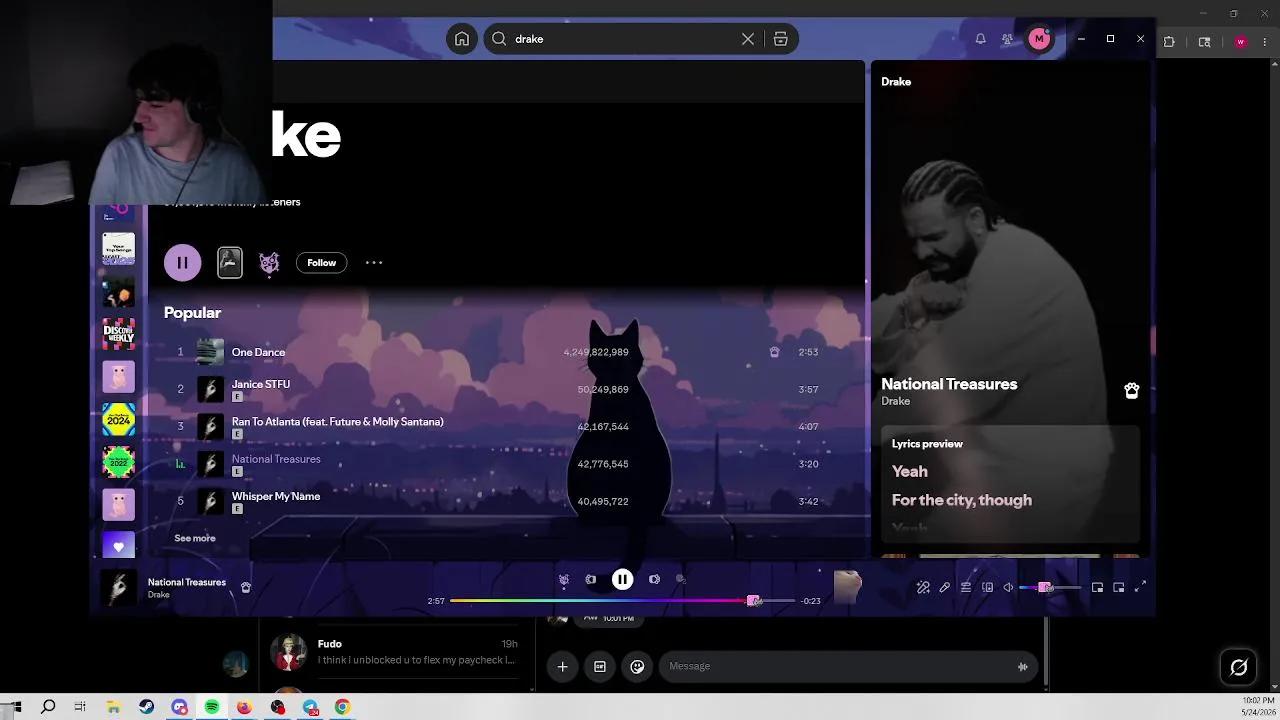Open the notifications bell in Spotify
The image size is (1280, 720).
pos(980,39)
